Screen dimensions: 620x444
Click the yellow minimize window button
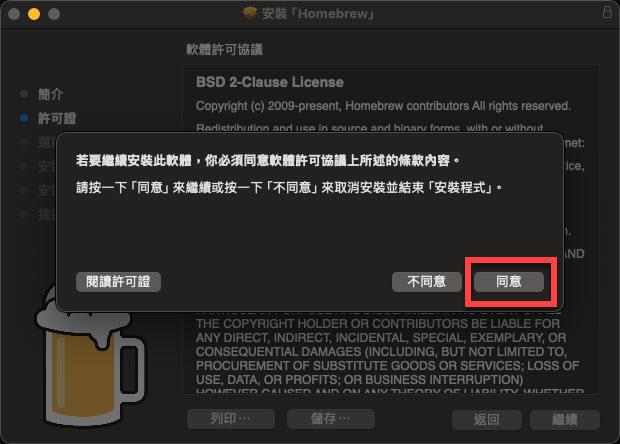tap(34, 14)
